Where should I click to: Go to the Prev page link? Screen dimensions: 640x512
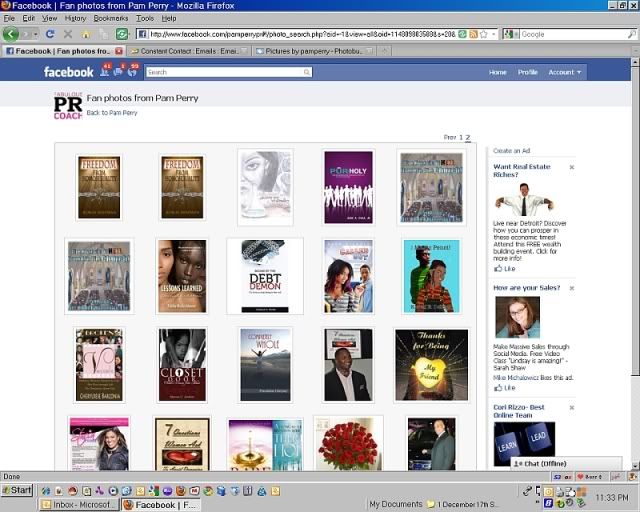[x=449, y=137]
